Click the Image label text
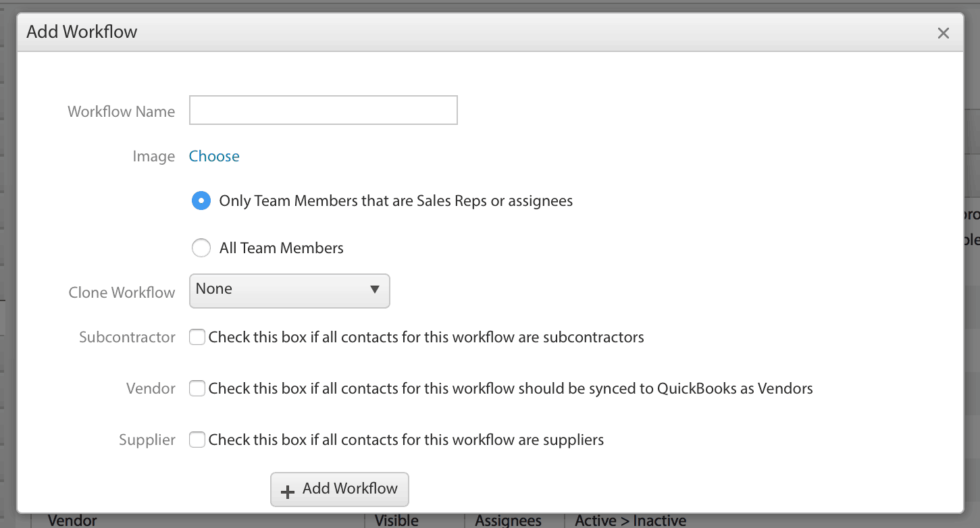The image size is (980, 528). coord(153,156)
